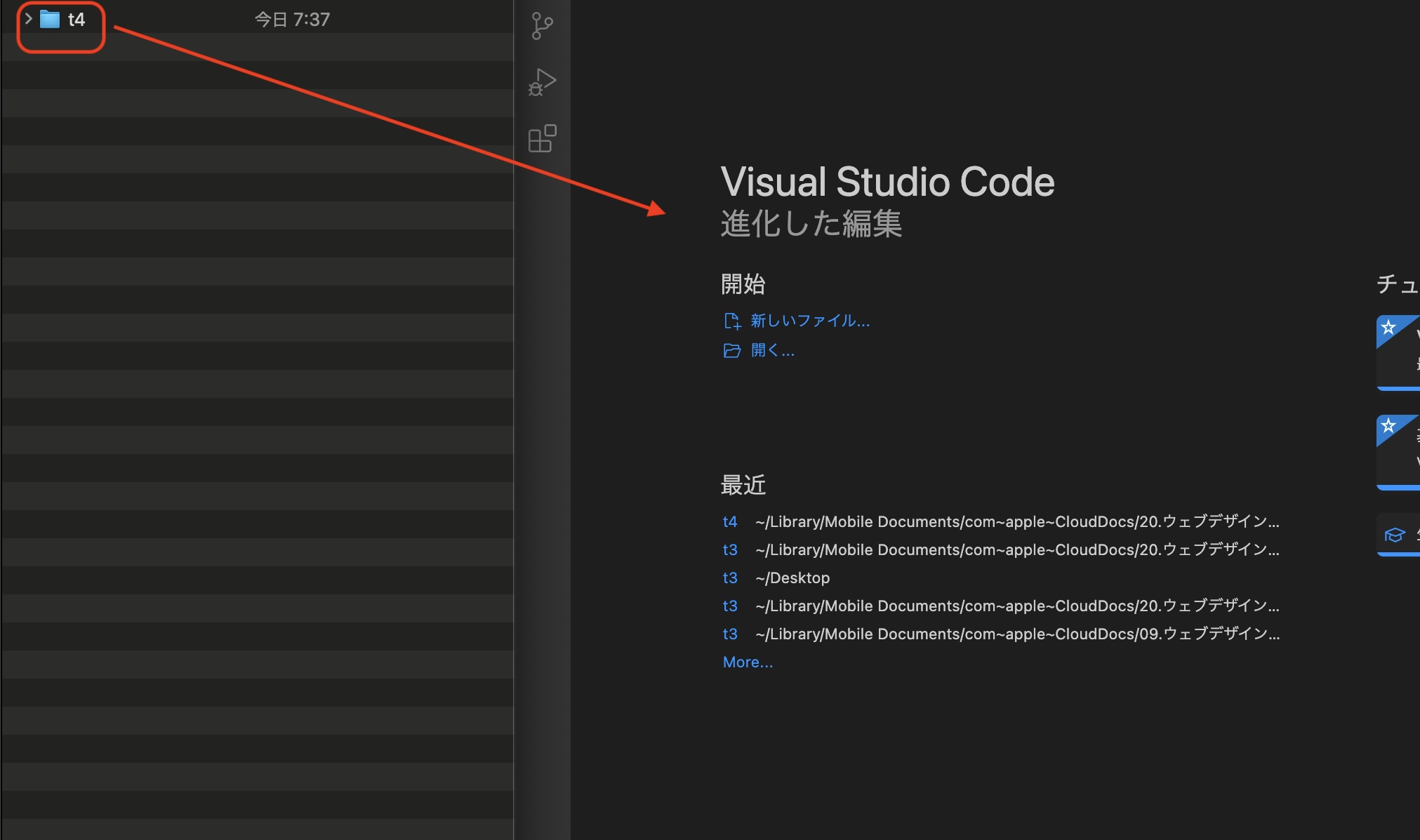This screenshot has height=840, width=1420.
Task: Open the Source Control view icon
Action: (x=542, y=26)
